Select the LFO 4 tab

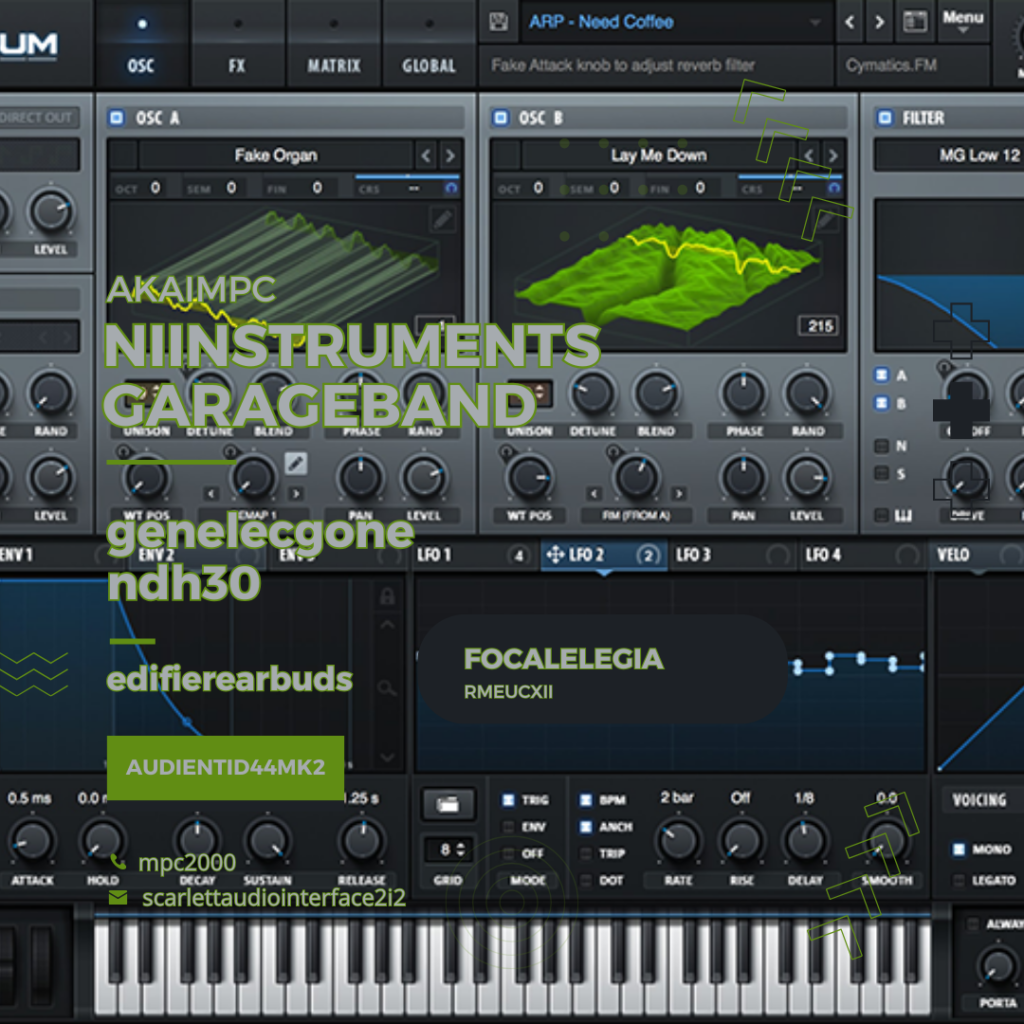pyautogui.click(x=861, y=555)
